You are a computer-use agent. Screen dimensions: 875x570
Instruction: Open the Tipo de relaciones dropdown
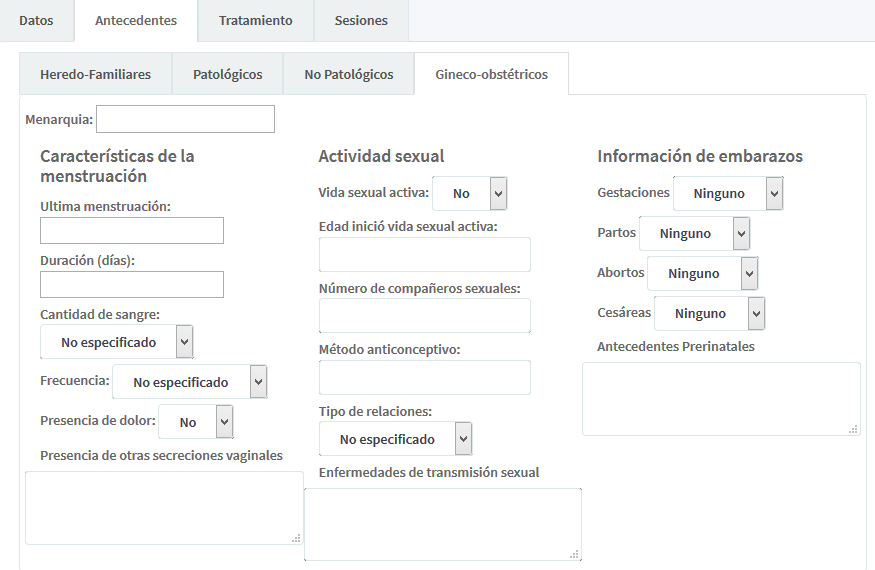tap(395, 439)
